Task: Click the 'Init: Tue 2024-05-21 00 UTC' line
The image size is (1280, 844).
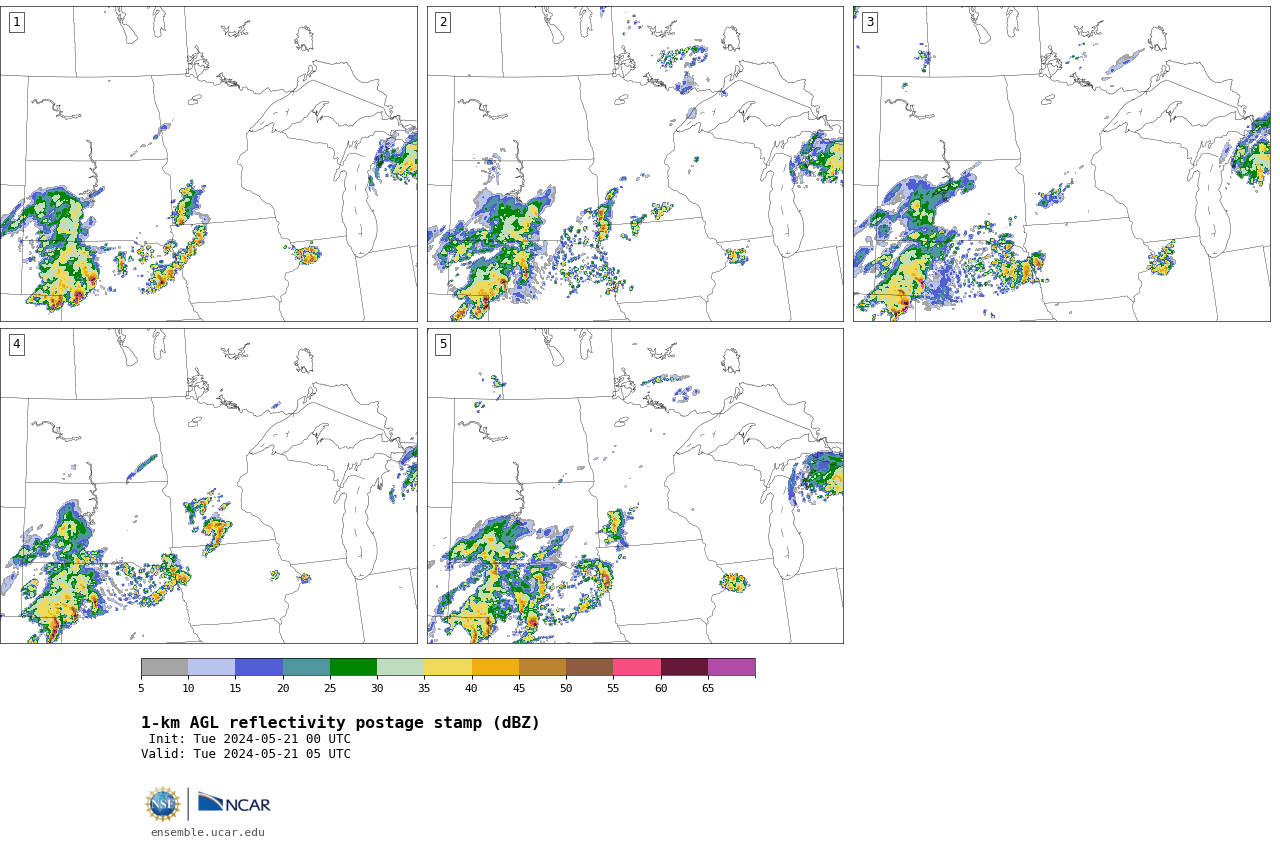Action: 250,739
